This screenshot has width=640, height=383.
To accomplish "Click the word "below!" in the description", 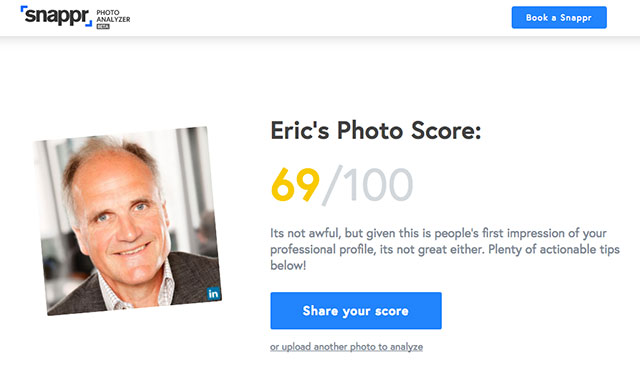I will click(x=288, y=265).
